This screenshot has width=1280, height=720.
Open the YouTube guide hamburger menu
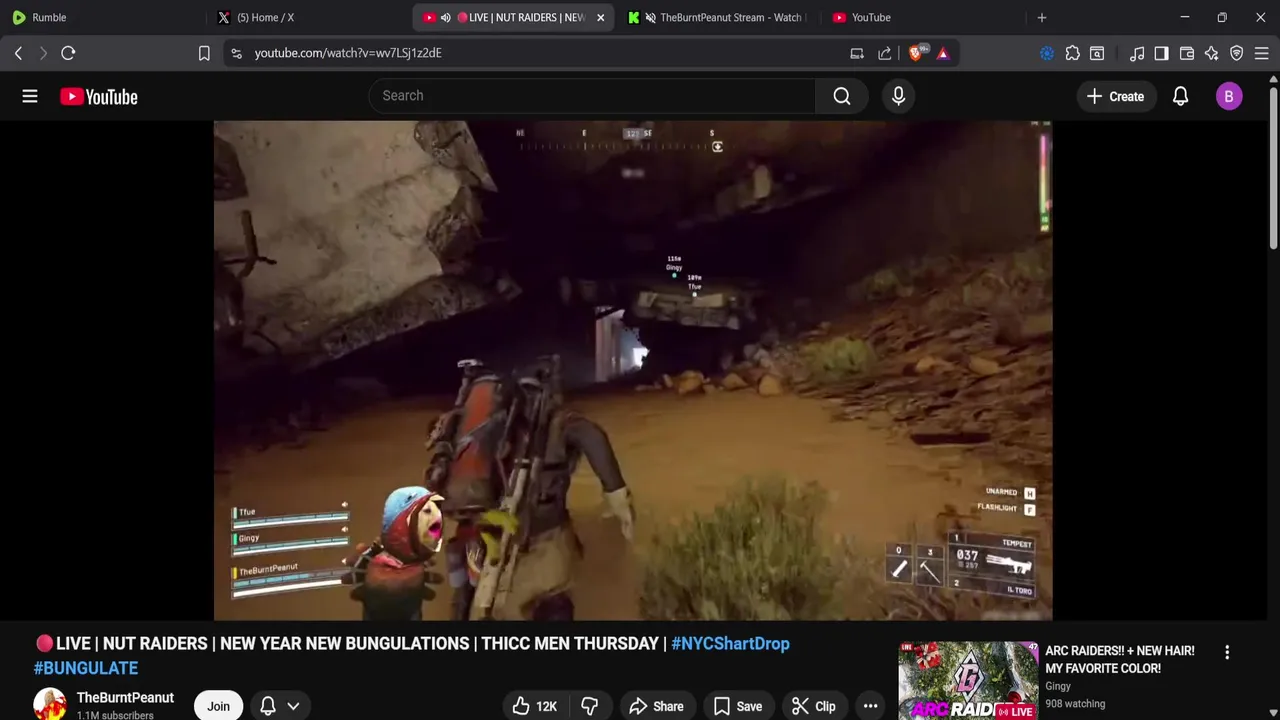(x=30, y=96)
